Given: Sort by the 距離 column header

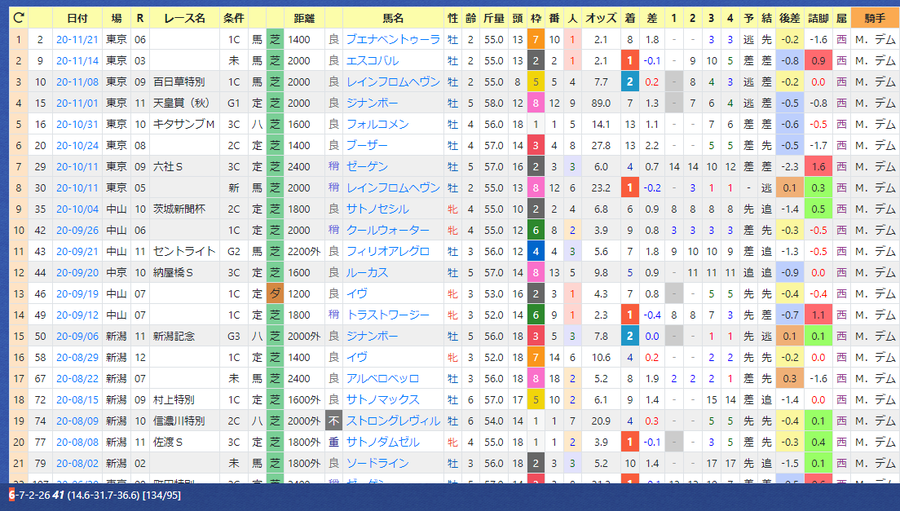Looking at the screenshot, I should click(x=304, y=18).
